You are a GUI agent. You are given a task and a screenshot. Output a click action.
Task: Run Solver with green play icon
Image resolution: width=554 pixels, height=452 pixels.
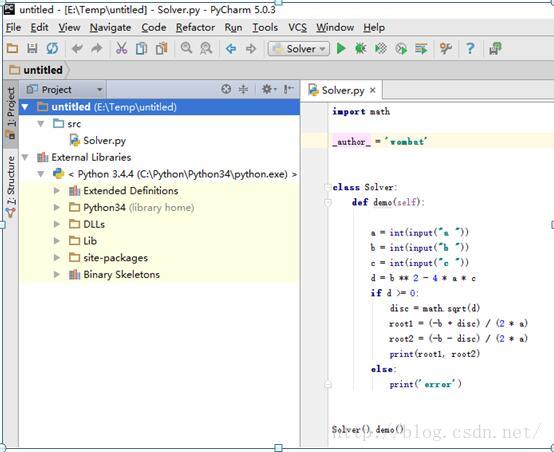[x=341, y=48]
